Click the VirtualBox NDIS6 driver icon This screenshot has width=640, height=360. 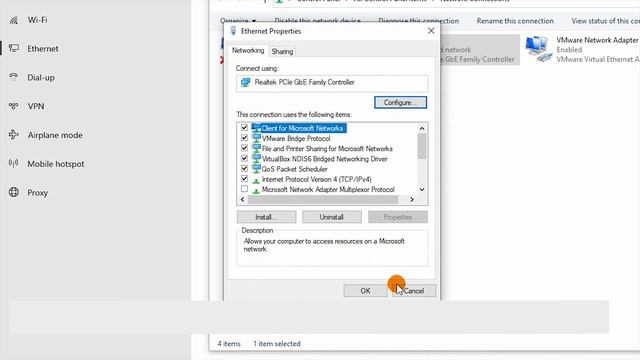(256, 159)
